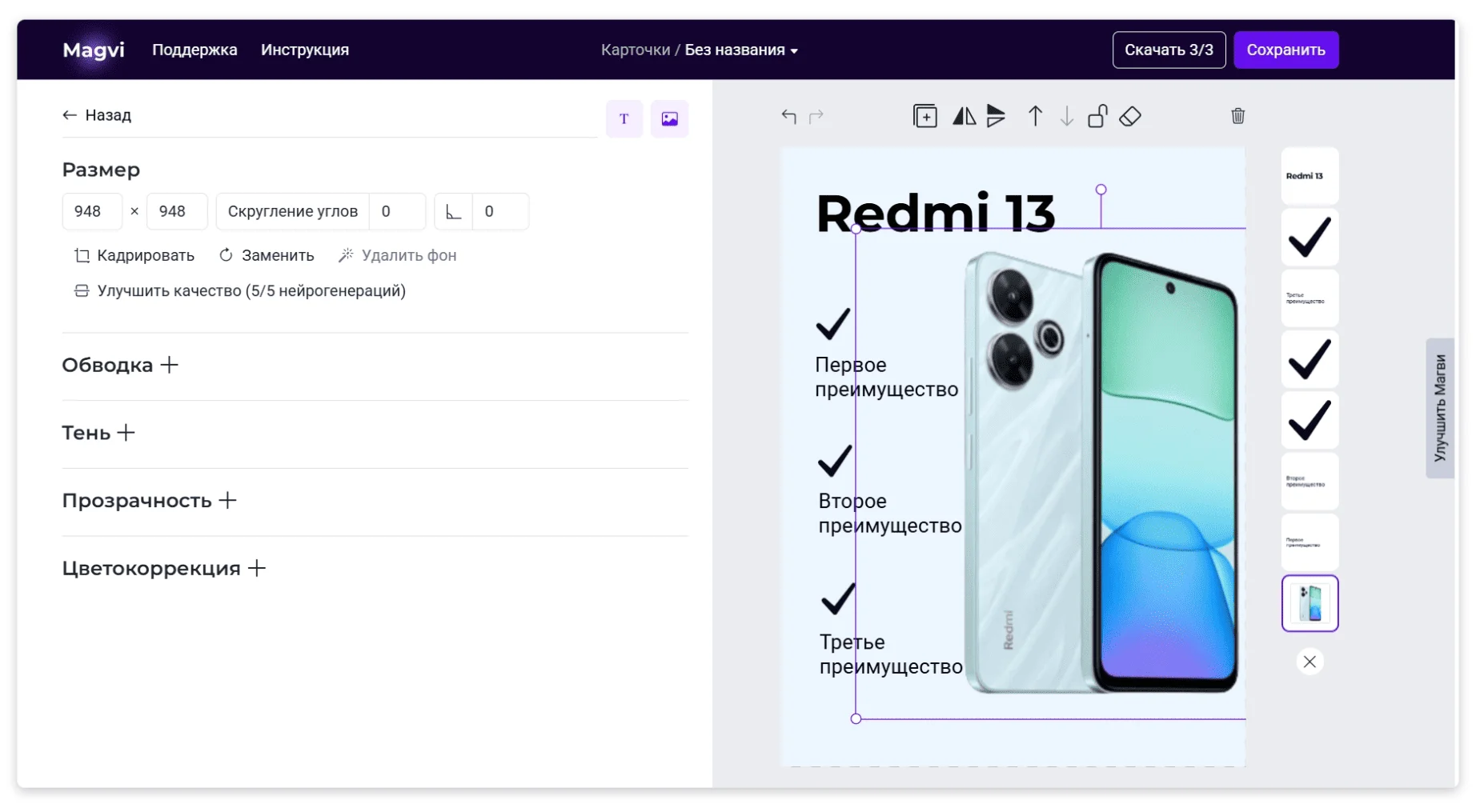Image resolution: width=1480 pixels, height=812 pixels.
Task: Redo the undone action
Action: (816, 117)
